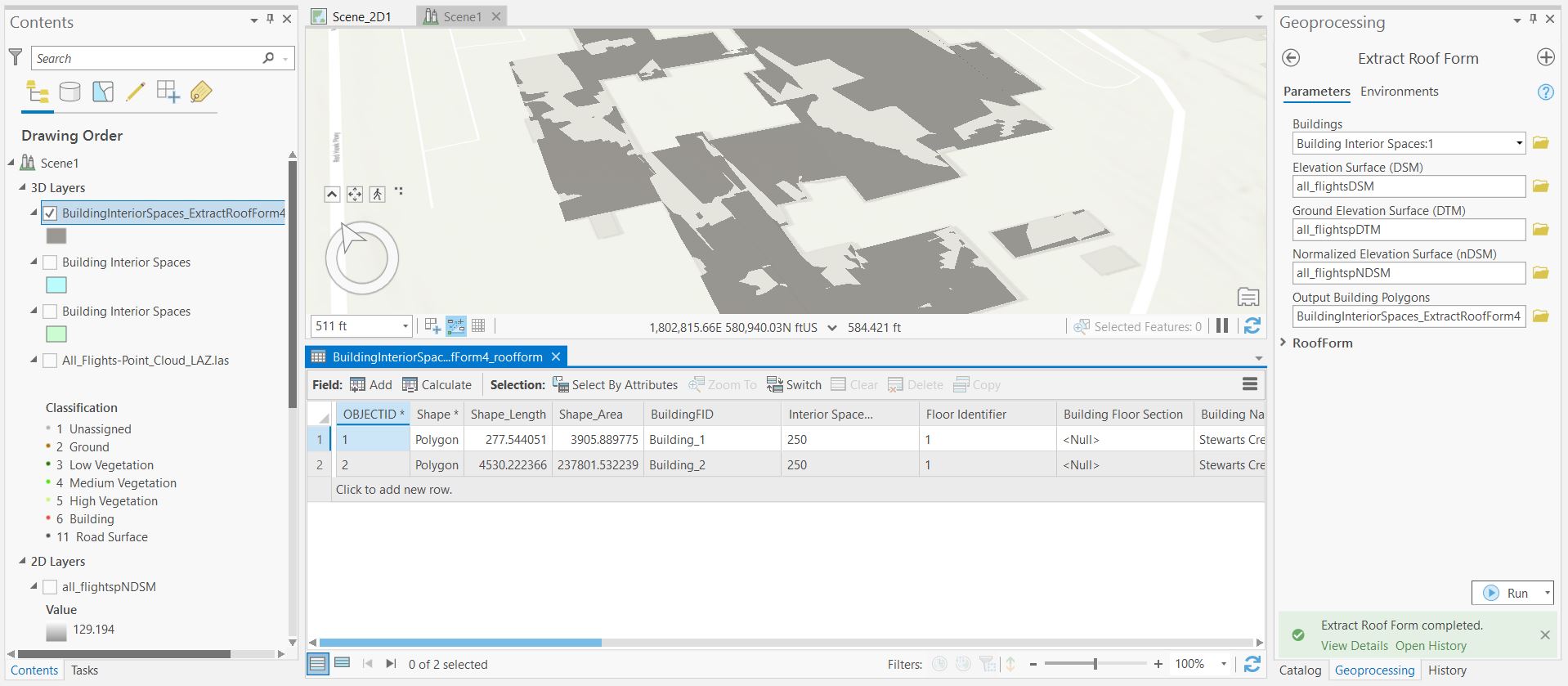Show selected records view button
The height and width of the screenshot is (686, 1568).
click(343, 663)
